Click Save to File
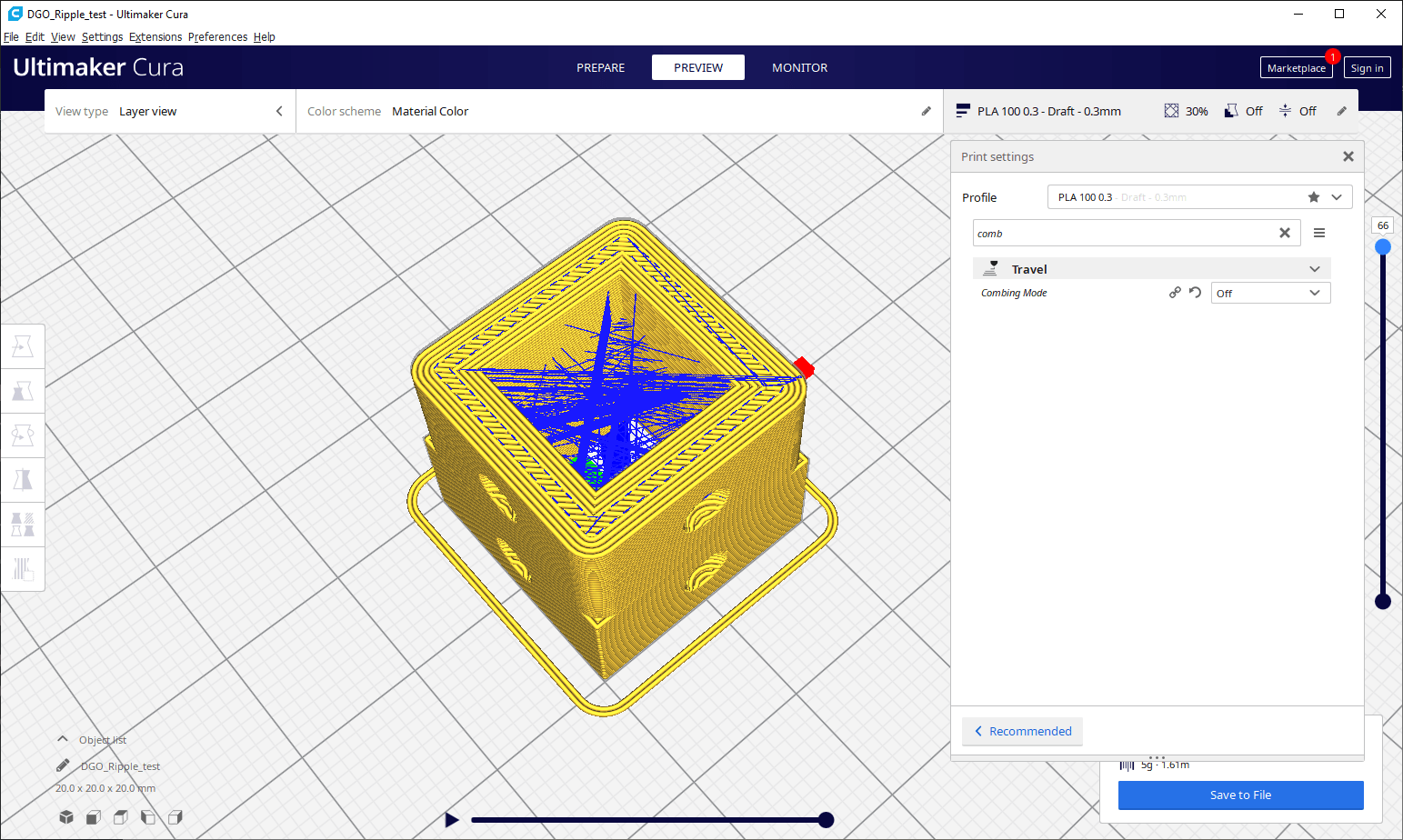 click(1240, 795)
